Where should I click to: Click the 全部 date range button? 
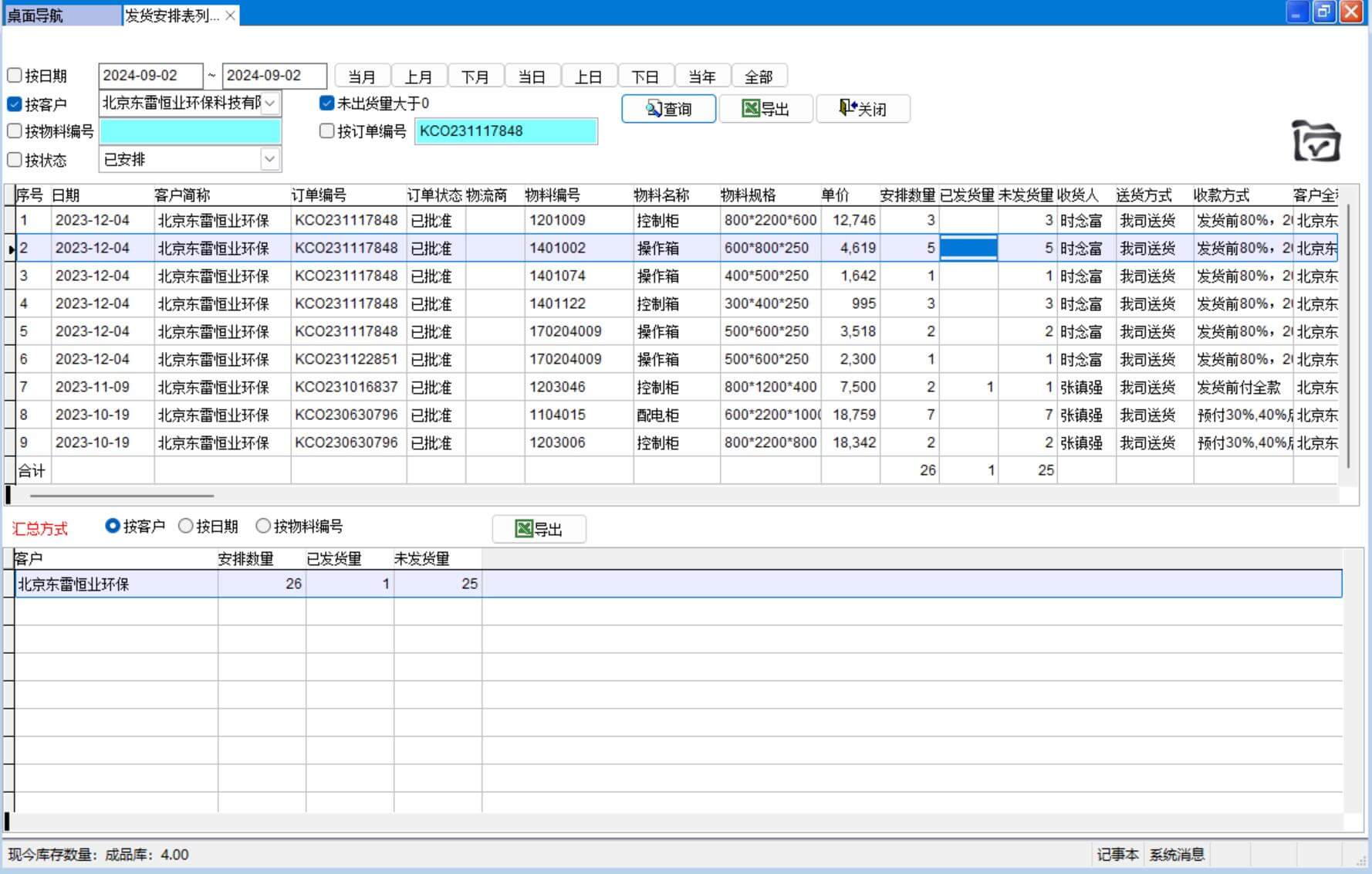759,76
